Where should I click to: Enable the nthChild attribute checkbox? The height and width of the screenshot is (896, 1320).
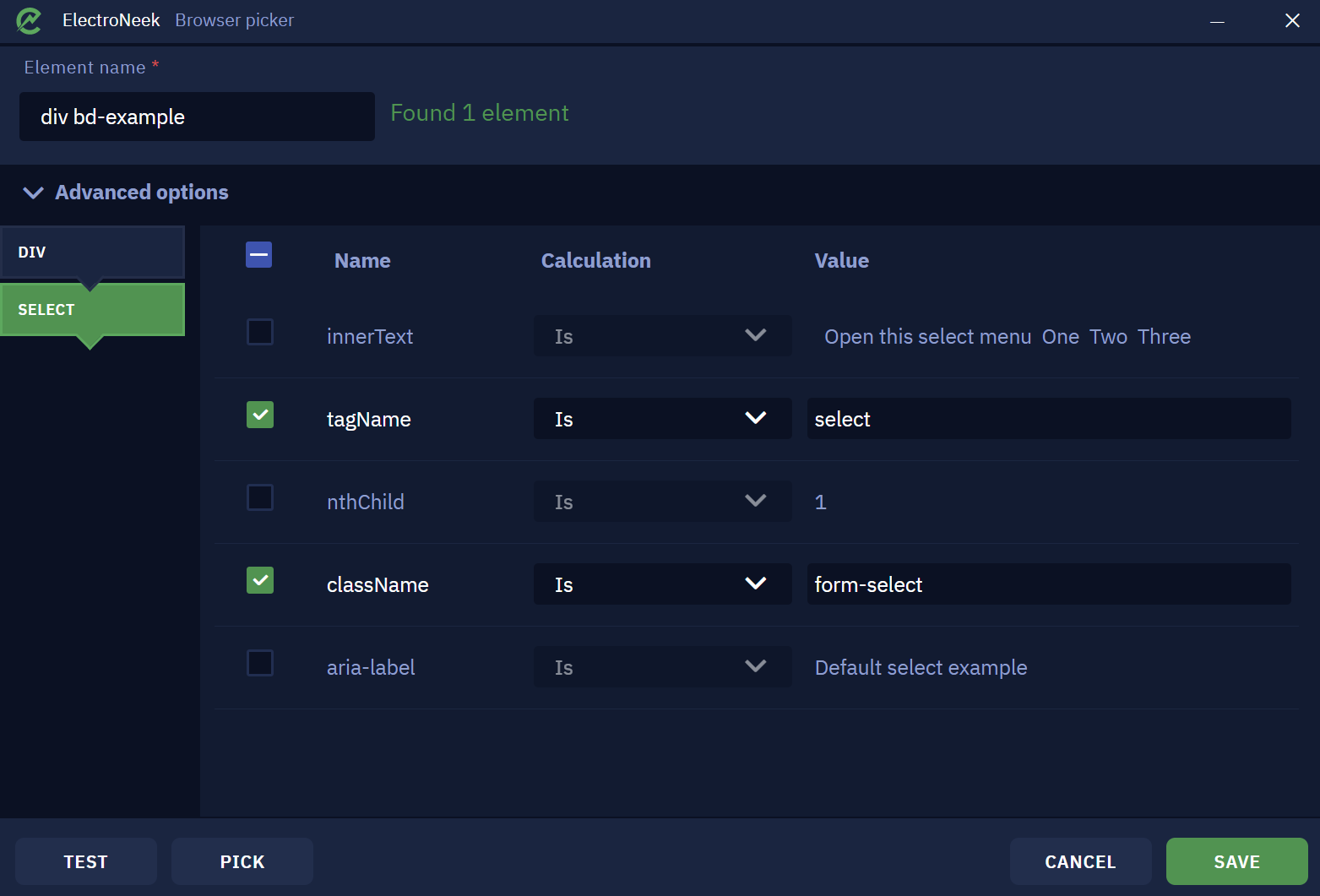(260, 497)
